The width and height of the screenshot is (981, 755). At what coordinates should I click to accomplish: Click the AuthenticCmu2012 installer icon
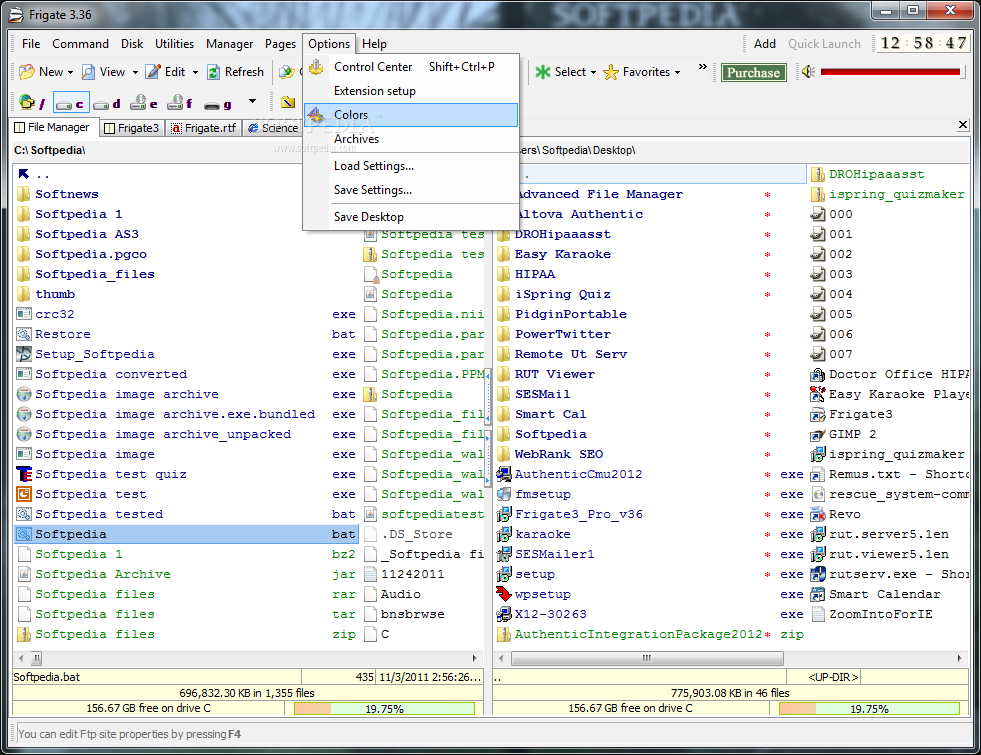coord(504,474)
